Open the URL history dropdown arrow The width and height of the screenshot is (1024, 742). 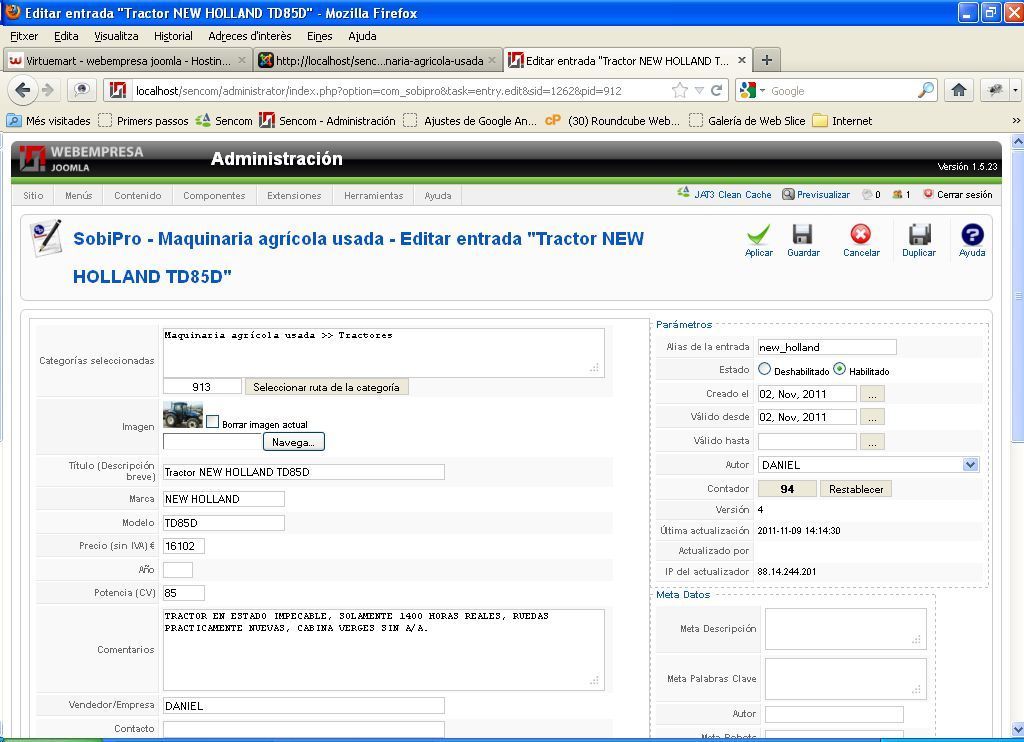pos(699,91)
